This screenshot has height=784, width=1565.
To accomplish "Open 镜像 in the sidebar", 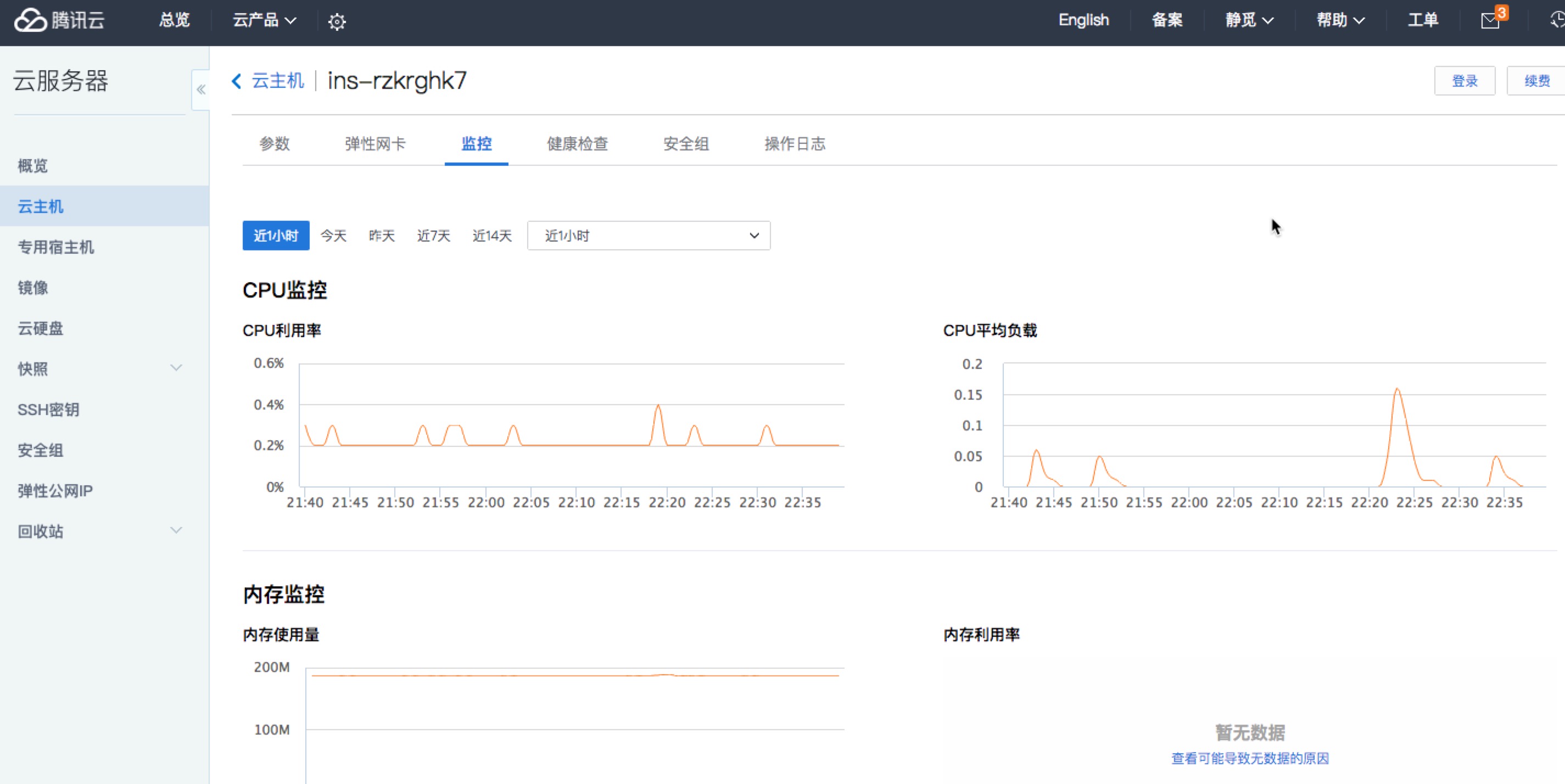I will click(x=33, y=288).
